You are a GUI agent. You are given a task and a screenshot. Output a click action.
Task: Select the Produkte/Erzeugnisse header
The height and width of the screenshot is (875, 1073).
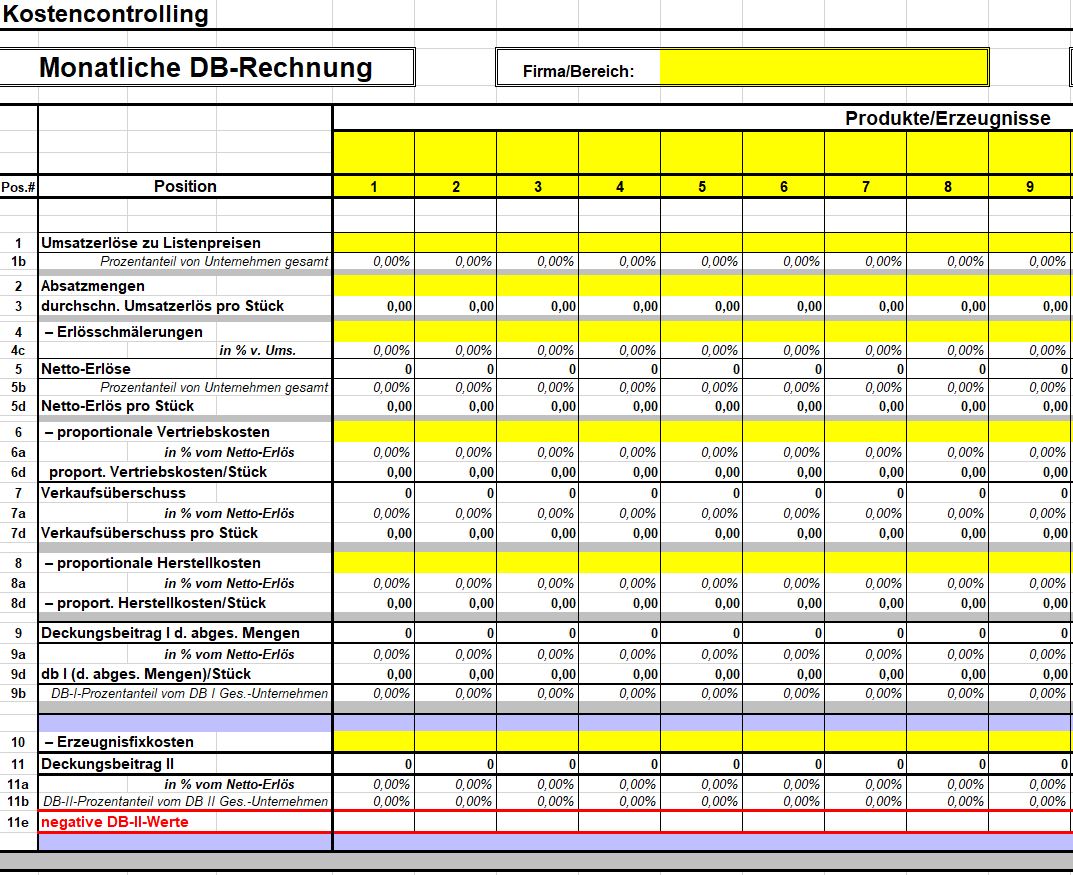coord(947,119)
